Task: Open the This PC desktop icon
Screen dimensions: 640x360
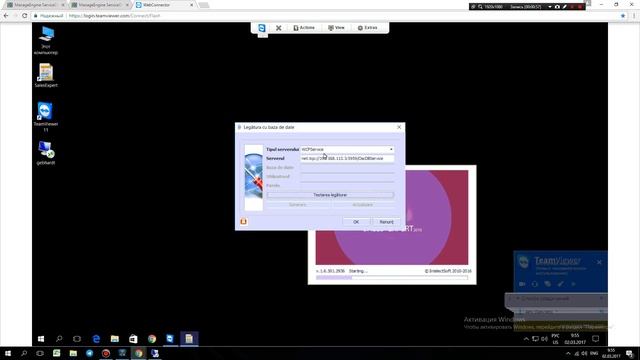Action: pyautogui.click(x=46, y=40)
